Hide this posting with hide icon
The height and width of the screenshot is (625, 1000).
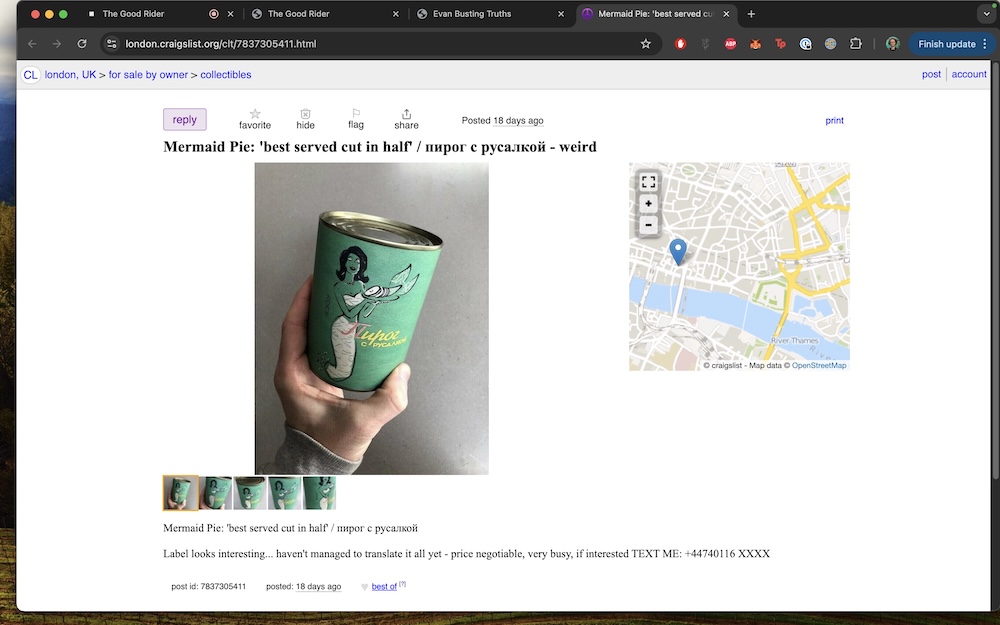click(306, 114)
